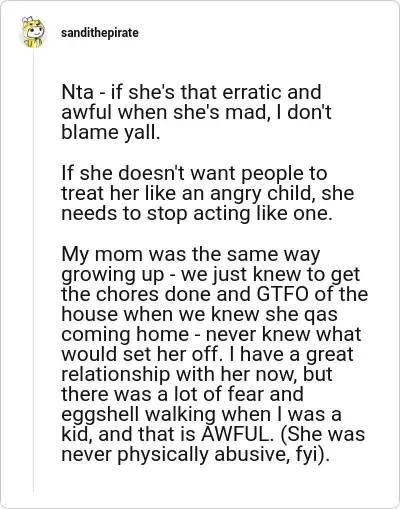Click the "Nta" verdict at the comment start
Image resolution: width=400 pixels, height=509 pixels.
(x=77, y=93)
